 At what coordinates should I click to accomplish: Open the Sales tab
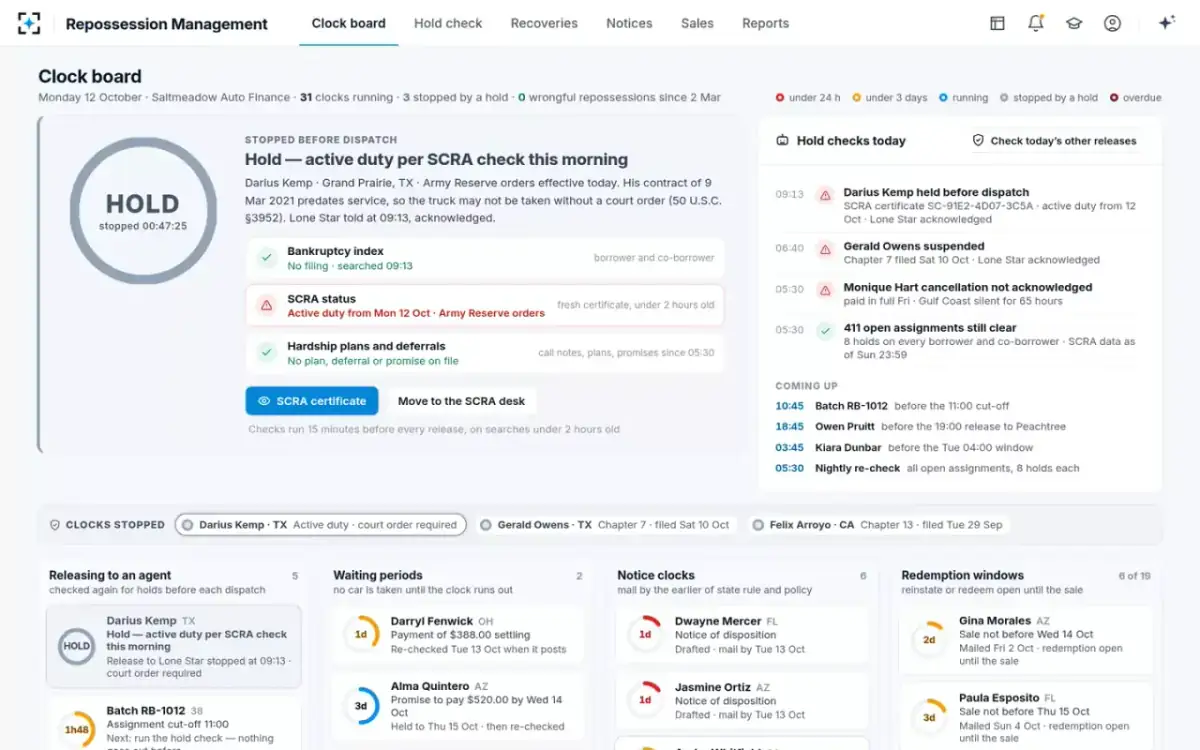coord(697,23)
